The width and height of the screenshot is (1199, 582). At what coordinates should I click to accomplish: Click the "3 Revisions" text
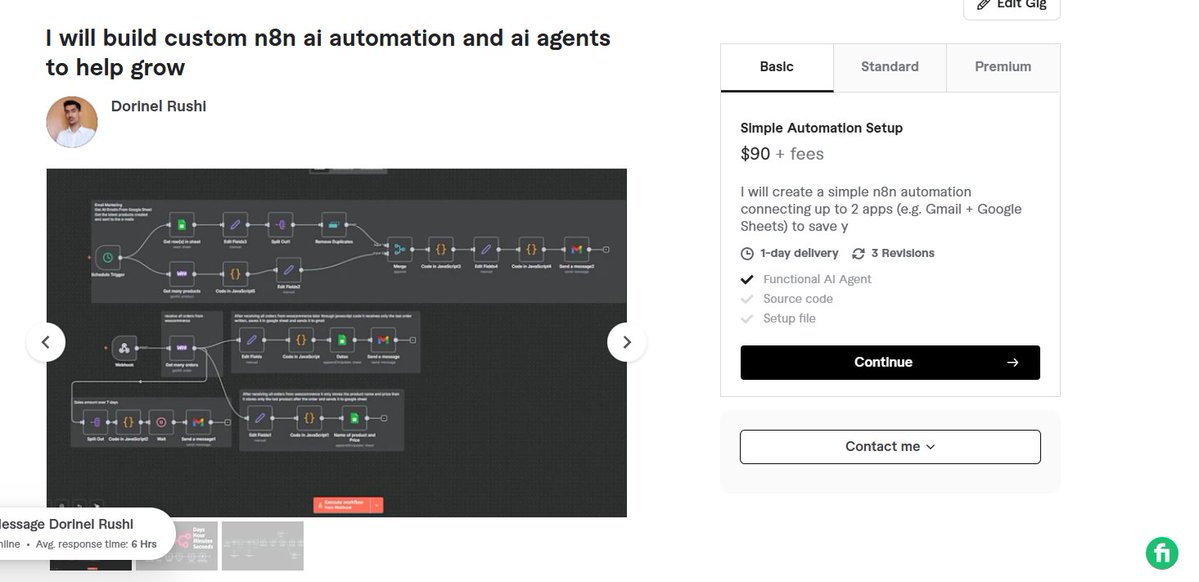tap(903, 253)
